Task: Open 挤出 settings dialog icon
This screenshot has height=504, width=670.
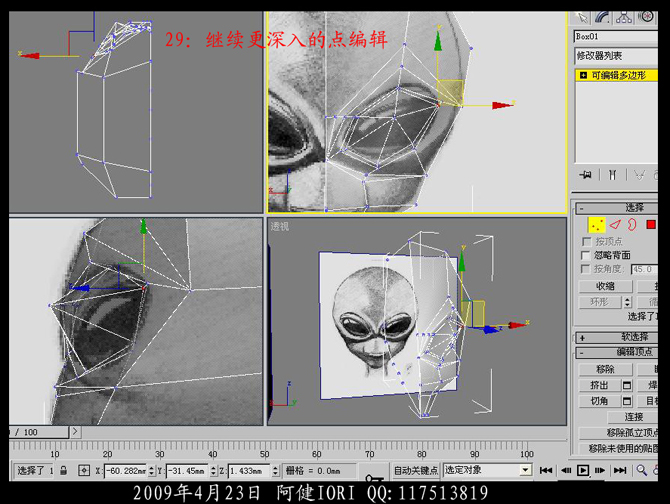Action: tap(626, 385)
